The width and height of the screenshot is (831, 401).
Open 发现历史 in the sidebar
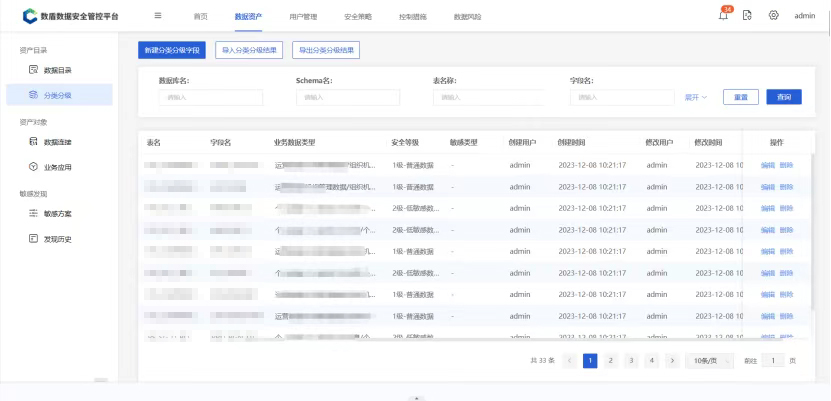(x=57, y=239)
